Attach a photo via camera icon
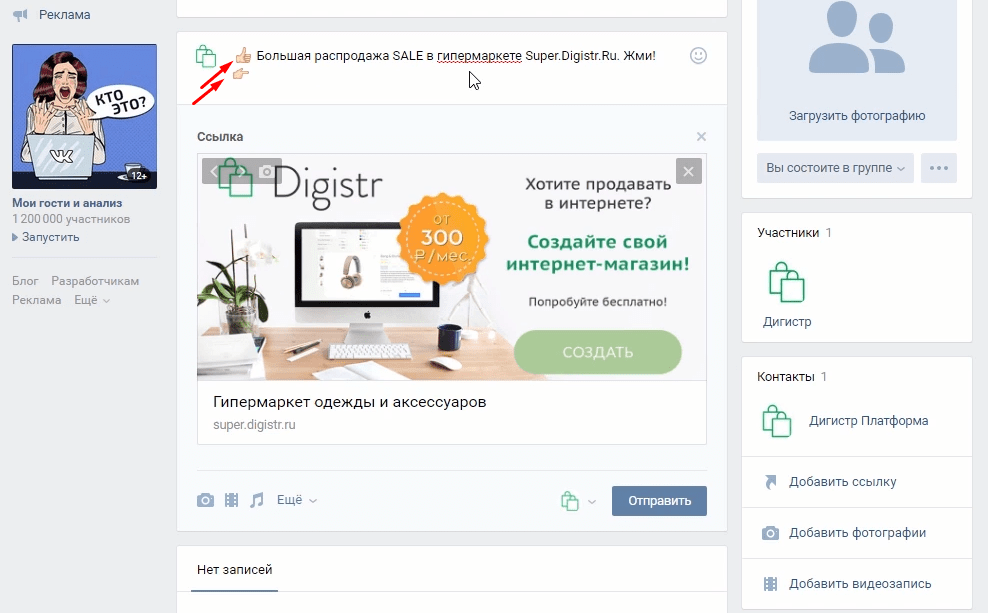 pos(205,500)
